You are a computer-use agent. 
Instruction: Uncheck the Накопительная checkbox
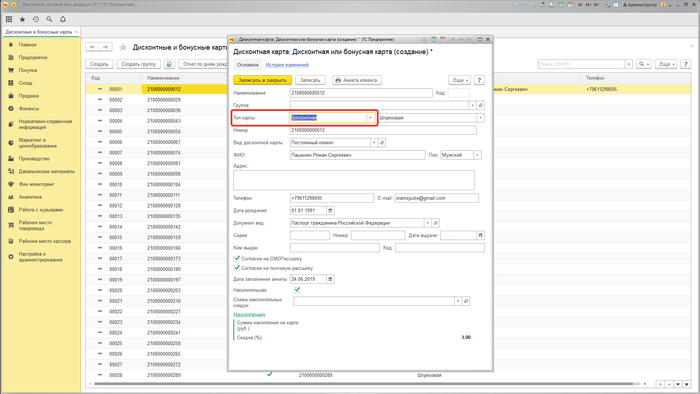[x=297, y=290]
